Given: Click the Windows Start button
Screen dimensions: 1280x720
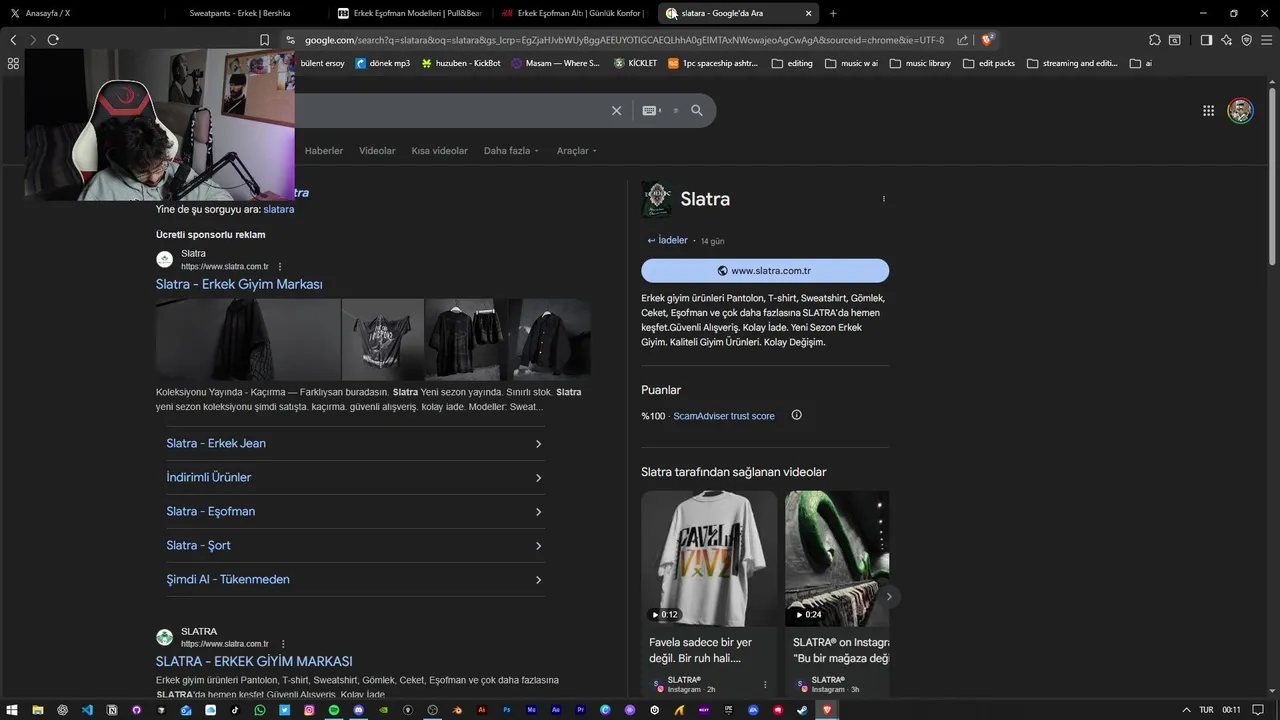Looking at the screenshot, I should coord(13,710).
